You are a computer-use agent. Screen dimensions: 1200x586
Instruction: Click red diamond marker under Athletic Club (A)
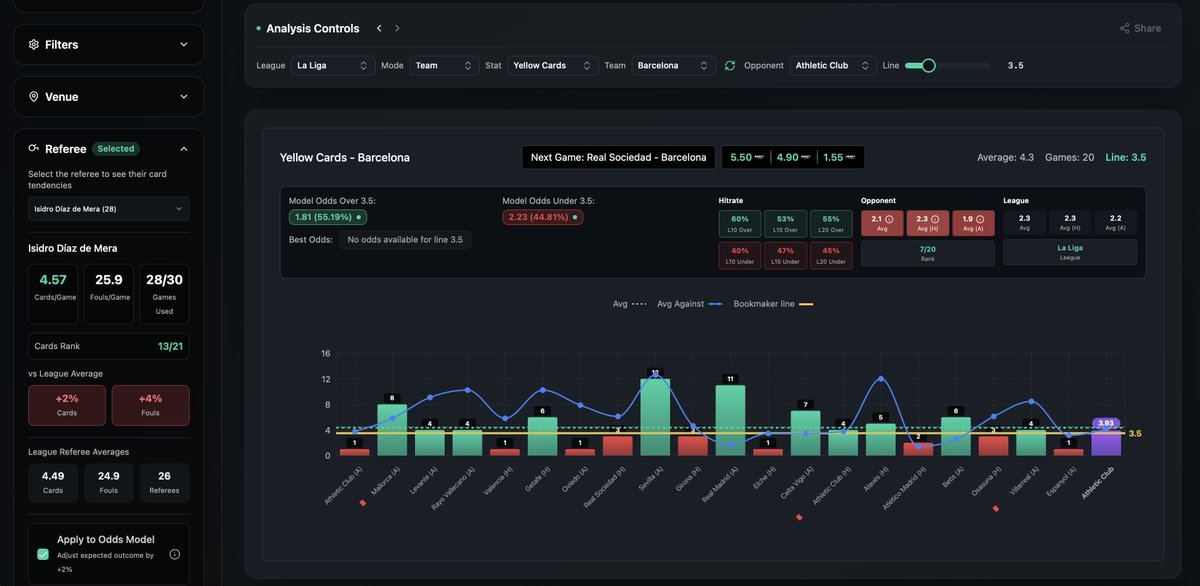click(x=362, y=503)
